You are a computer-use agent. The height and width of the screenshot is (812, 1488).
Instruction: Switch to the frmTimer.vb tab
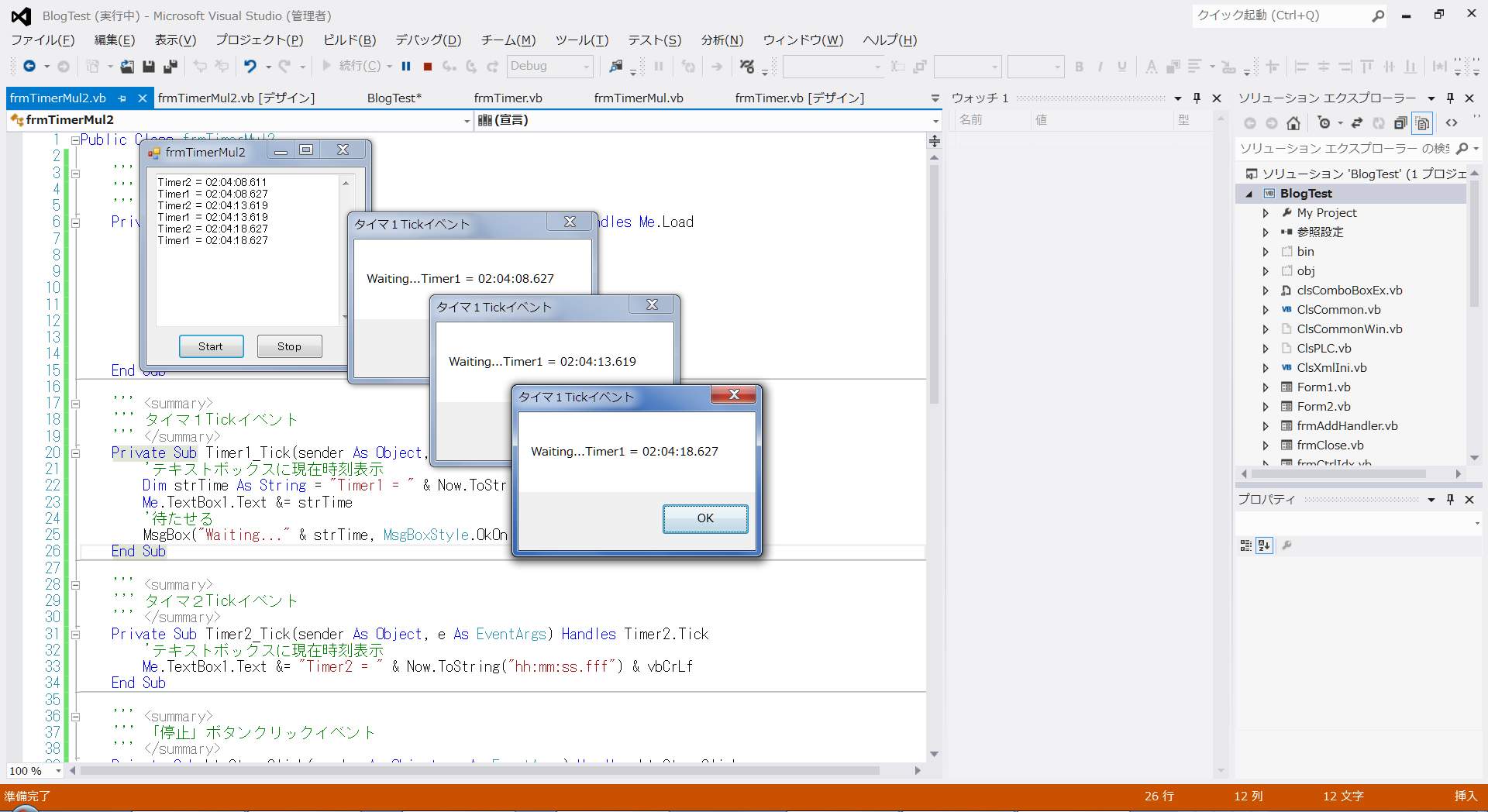click(x=508, y=98)
